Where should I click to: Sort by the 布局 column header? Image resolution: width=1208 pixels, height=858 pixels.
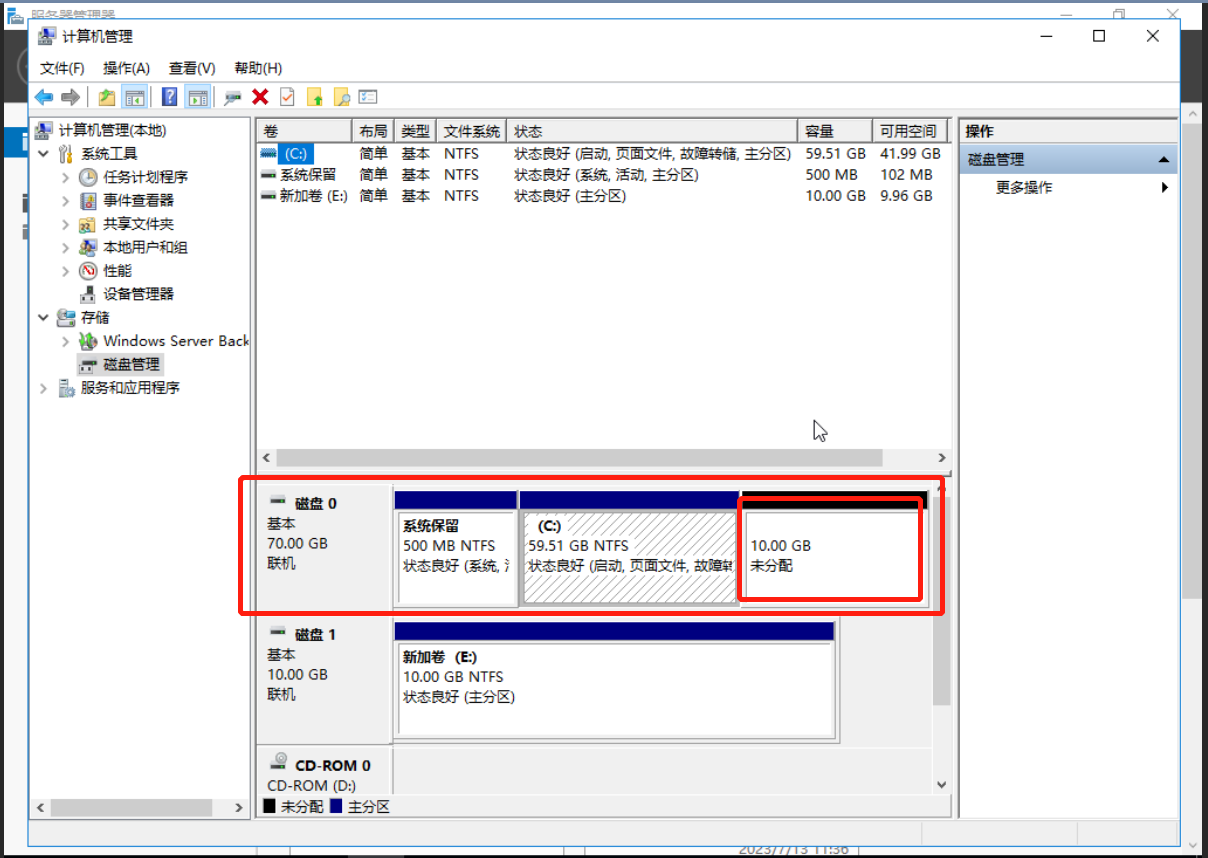click(x=373, y=131)
